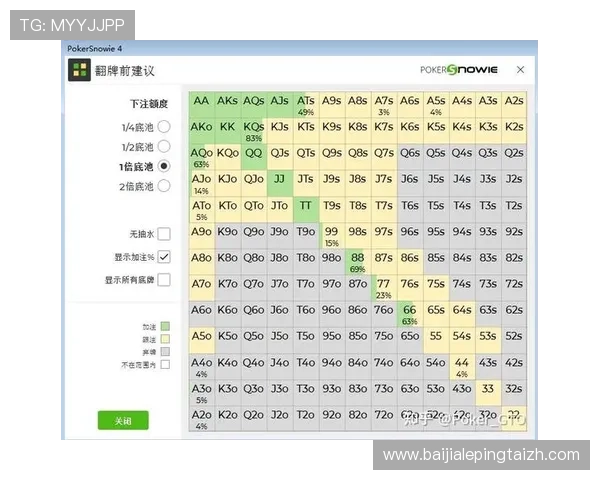Click the 65s hand cell
Screen dimensions: 600x480
[x=436, y=314]
